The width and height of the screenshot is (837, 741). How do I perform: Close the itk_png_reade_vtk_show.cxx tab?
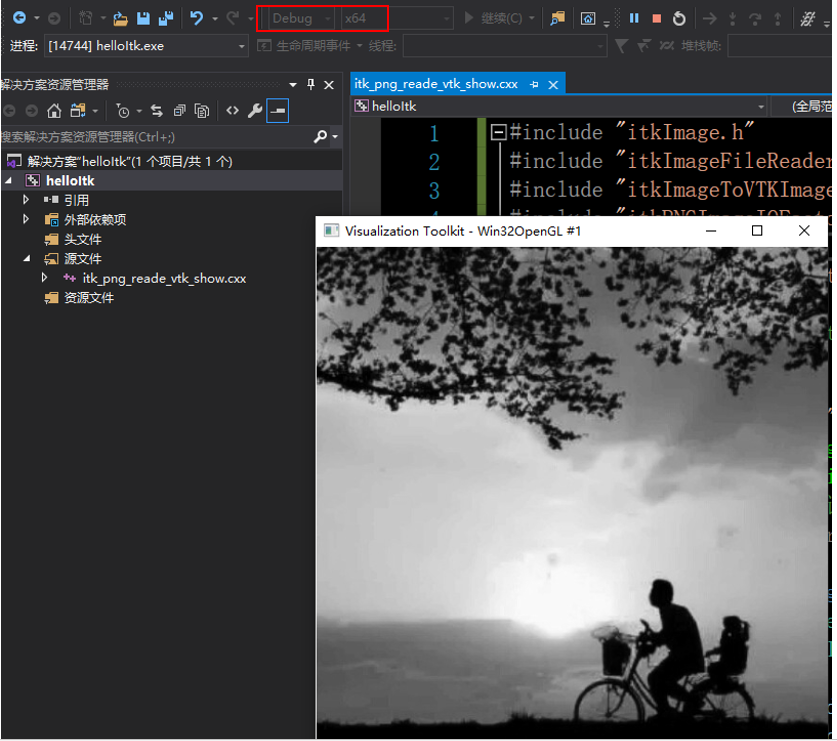point(554,84)
